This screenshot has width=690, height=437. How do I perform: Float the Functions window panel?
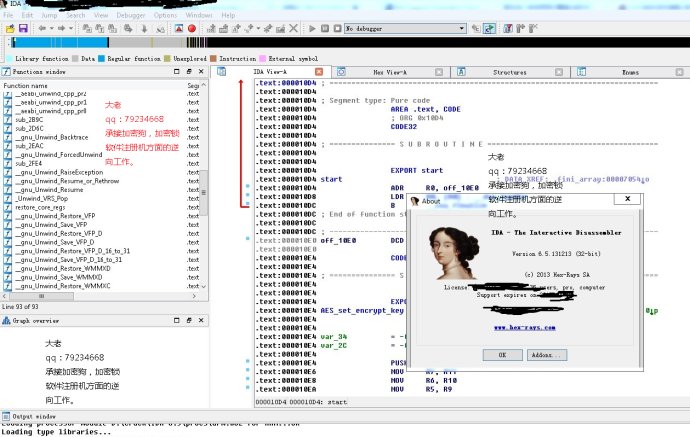(x=189, y=71)
